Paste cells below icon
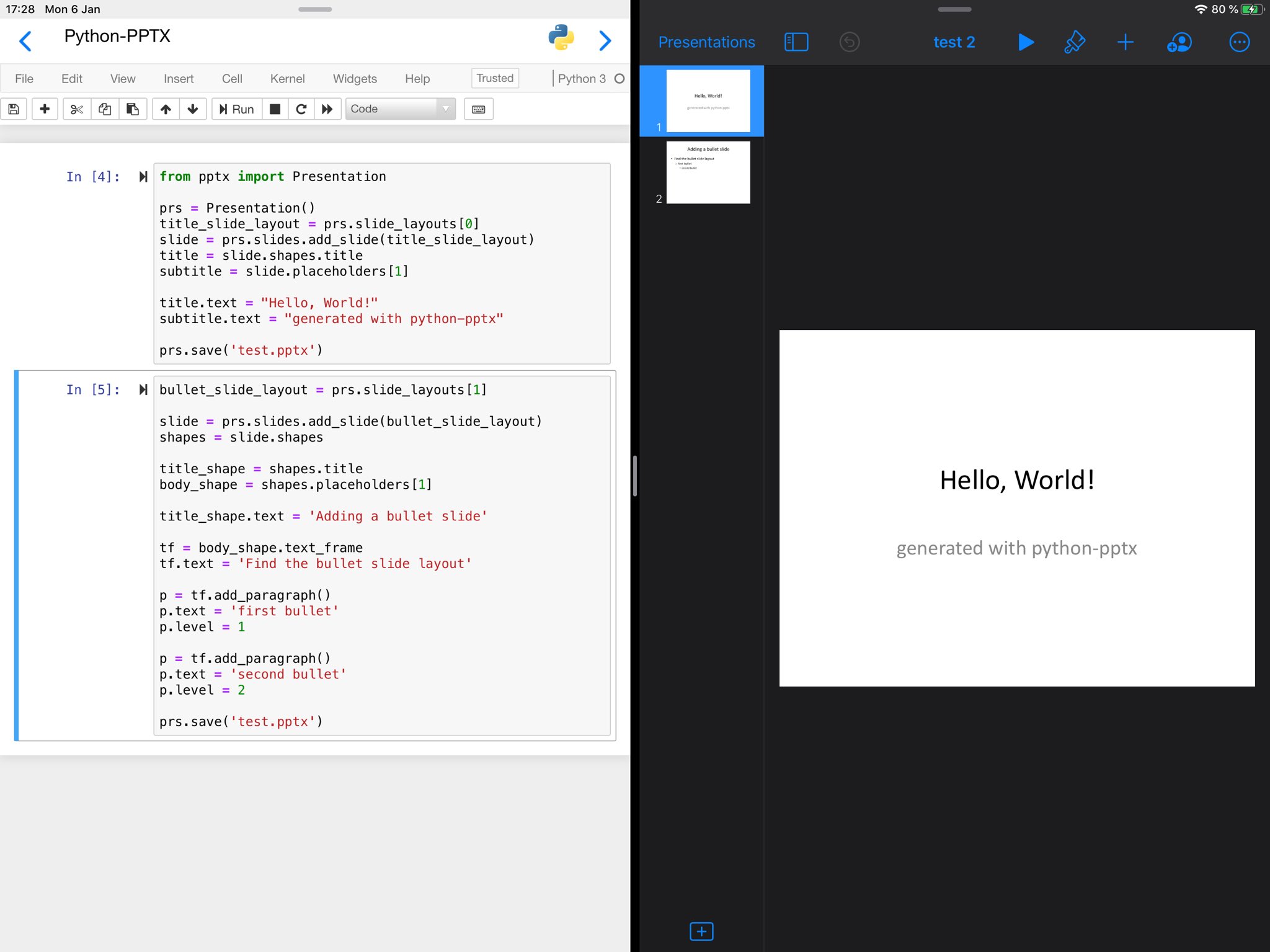The height and width of the screenshot is (952, 1270). pos(133,109)
